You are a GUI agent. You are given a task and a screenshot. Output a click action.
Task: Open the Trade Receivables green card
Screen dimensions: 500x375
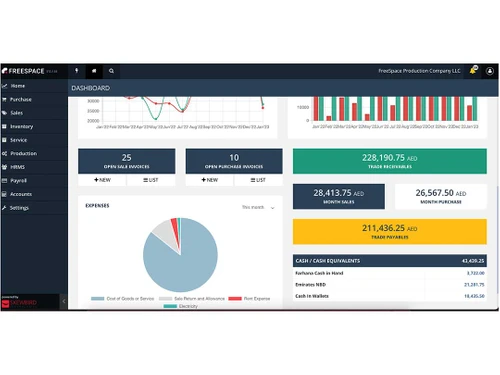[390, 161]
